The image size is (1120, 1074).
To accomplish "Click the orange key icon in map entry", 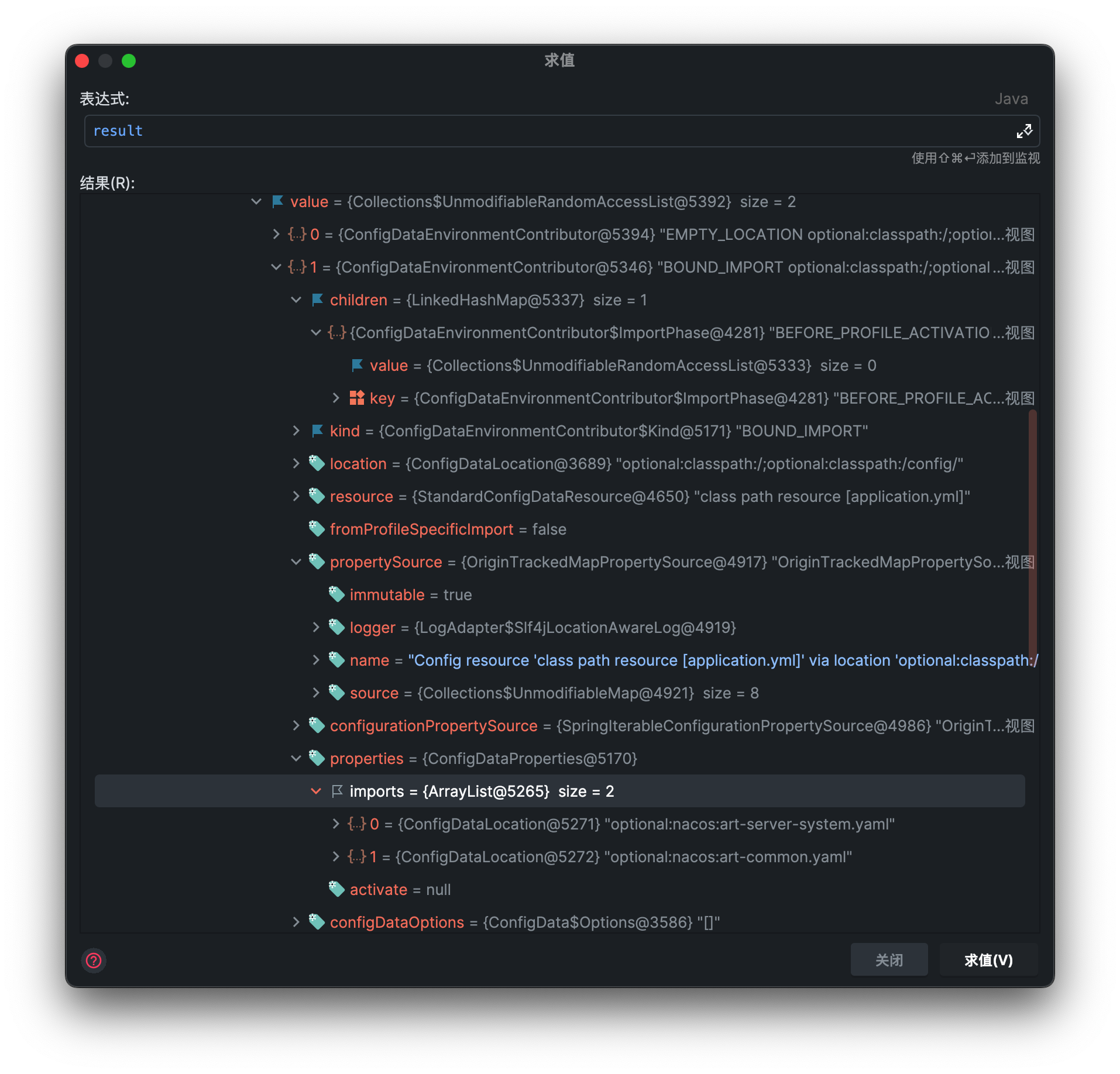I will 357,398.
